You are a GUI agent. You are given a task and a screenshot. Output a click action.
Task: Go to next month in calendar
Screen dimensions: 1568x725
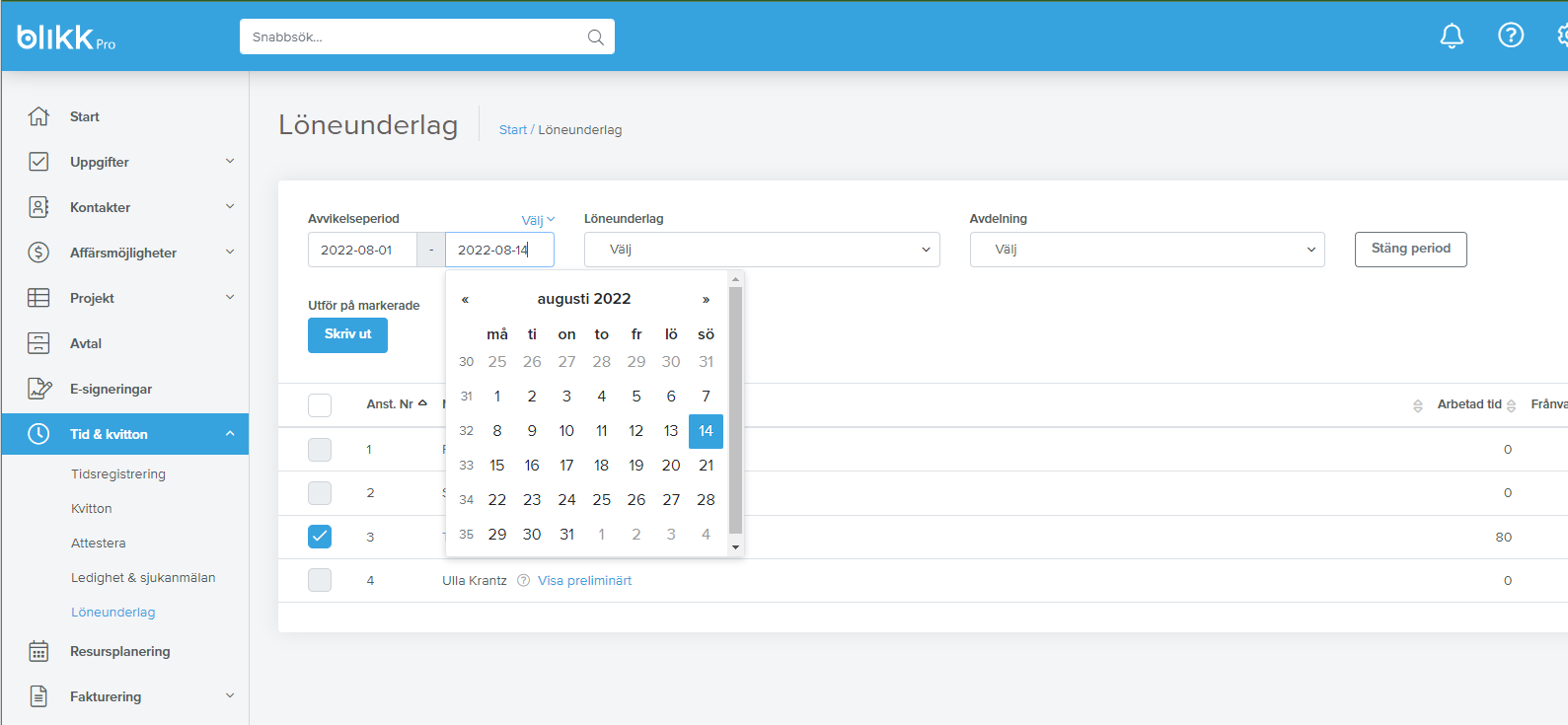point(706,299)
